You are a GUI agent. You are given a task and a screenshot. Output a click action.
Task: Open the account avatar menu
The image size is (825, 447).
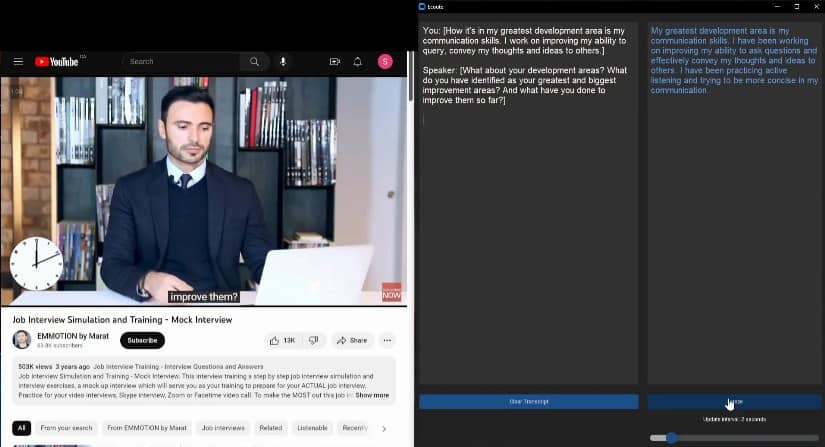click(x=385, y=62)
